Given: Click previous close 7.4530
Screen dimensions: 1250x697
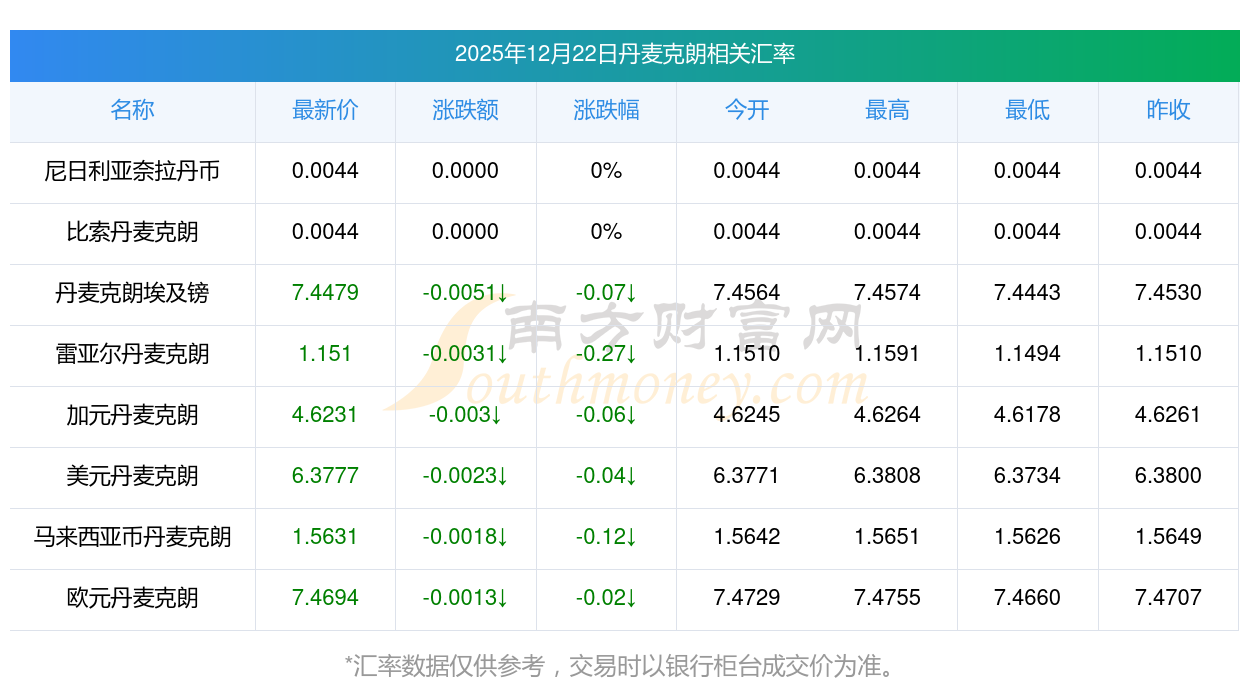Looking at the screenshot, I should pyautogui.click(x=1168, y=293).
